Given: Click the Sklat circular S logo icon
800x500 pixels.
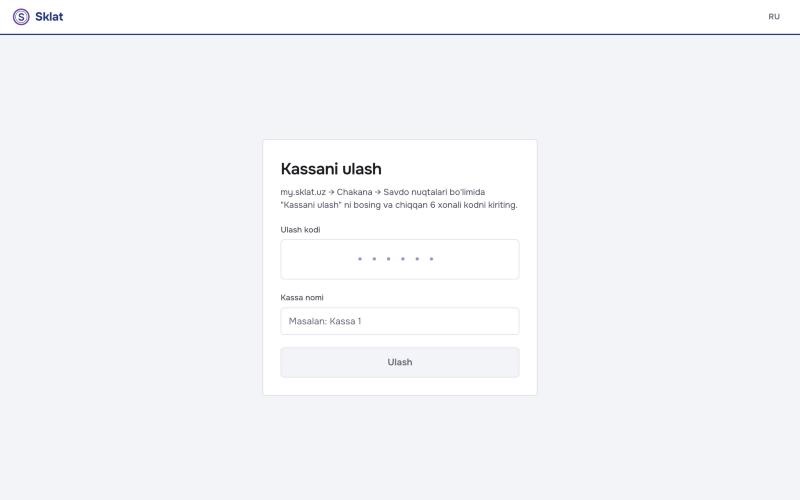Looking at the screenshot, I should 21,17.
